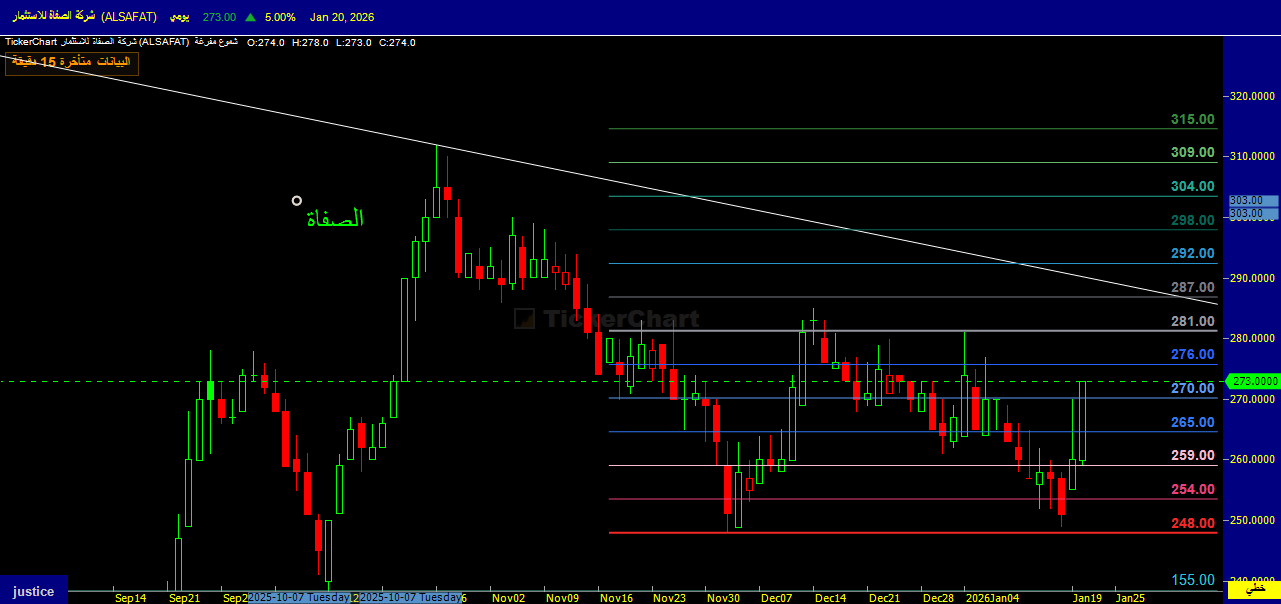Click the left 2025-10-07 Tuesday date marker
Viewport: 1281px width, 604px height.
[x=300, y=597]
